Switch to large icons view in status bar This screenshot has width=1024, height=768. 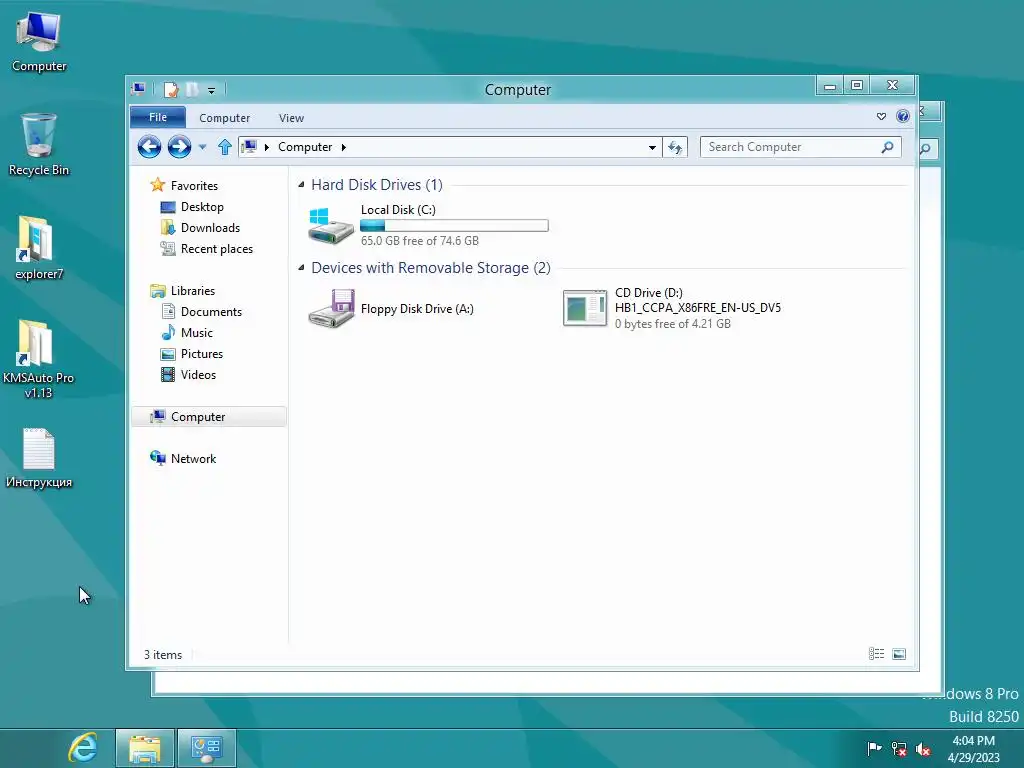(899, 654)
